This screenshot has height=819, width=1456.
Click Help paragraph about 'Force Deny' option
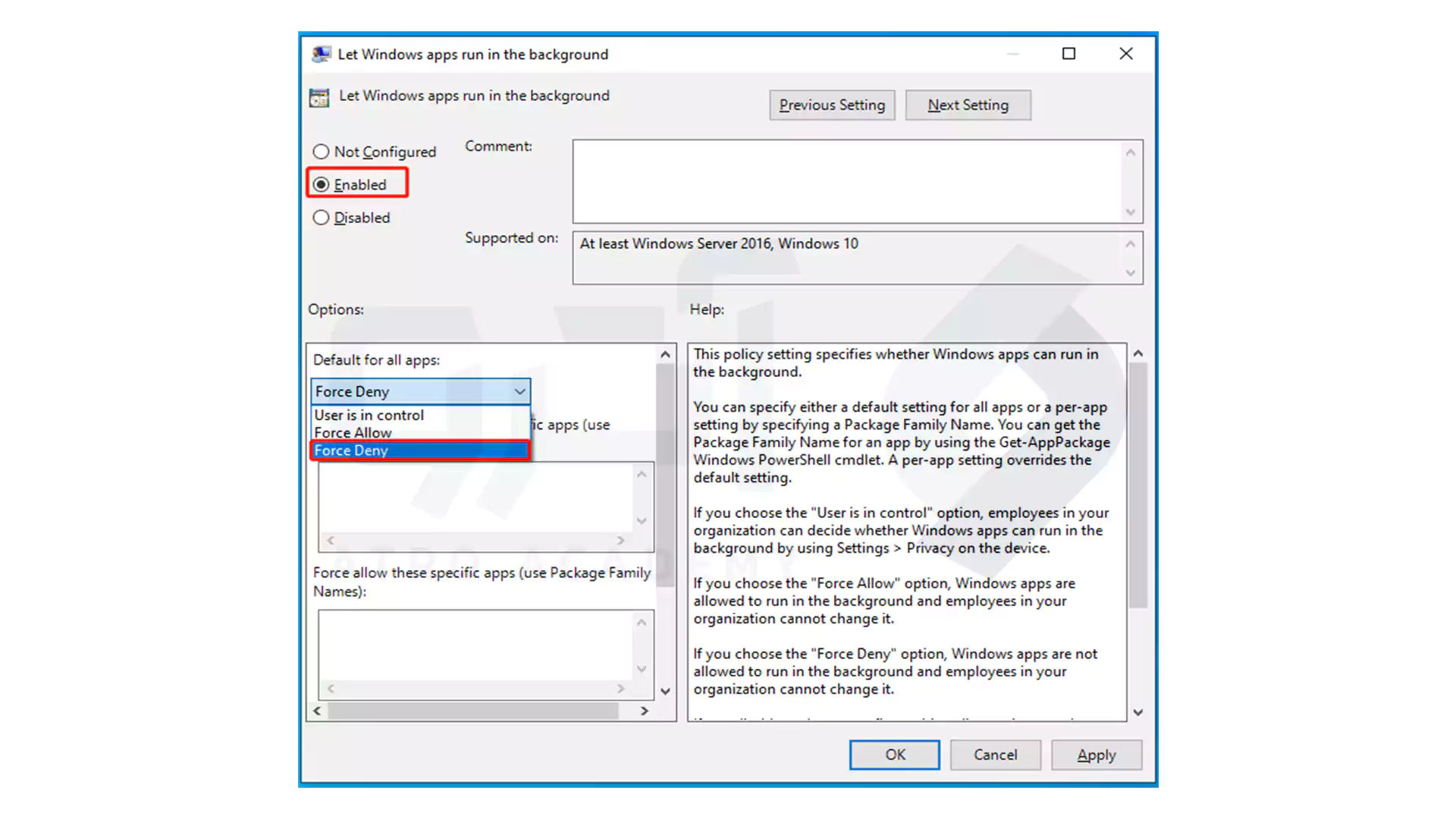pos(895,671)
